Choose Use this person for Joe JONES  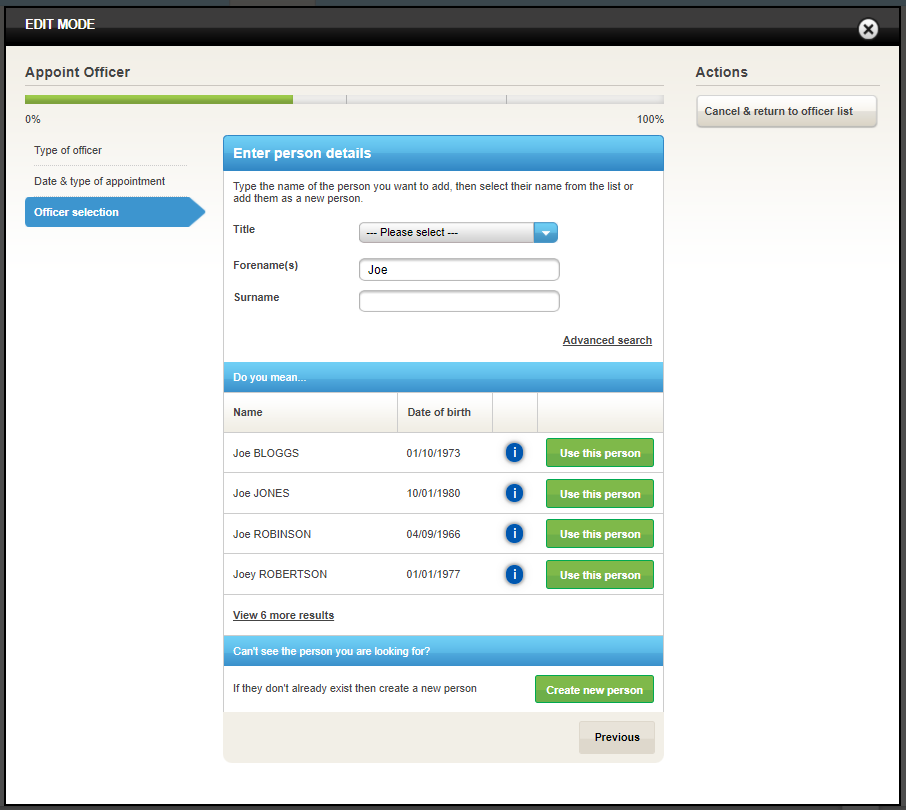pyautogui.click(x=599, y=494)
